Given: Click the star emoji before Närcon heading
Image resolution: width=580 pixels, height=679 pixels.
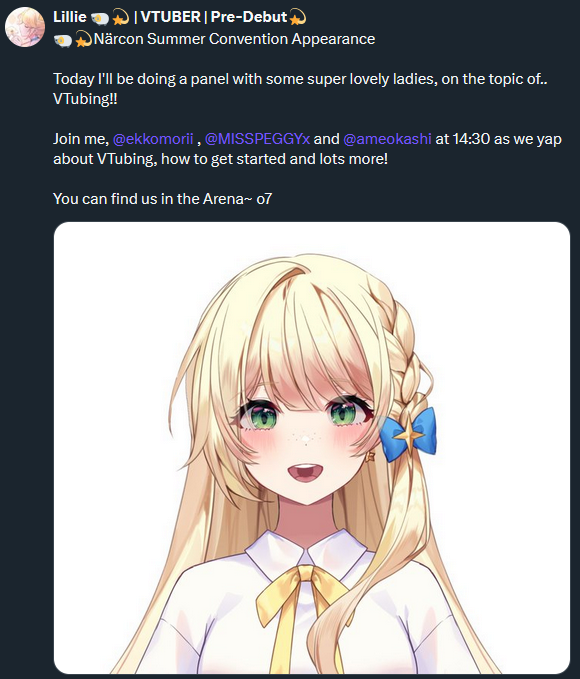Looking at the screenshot, I should [83, 40].
